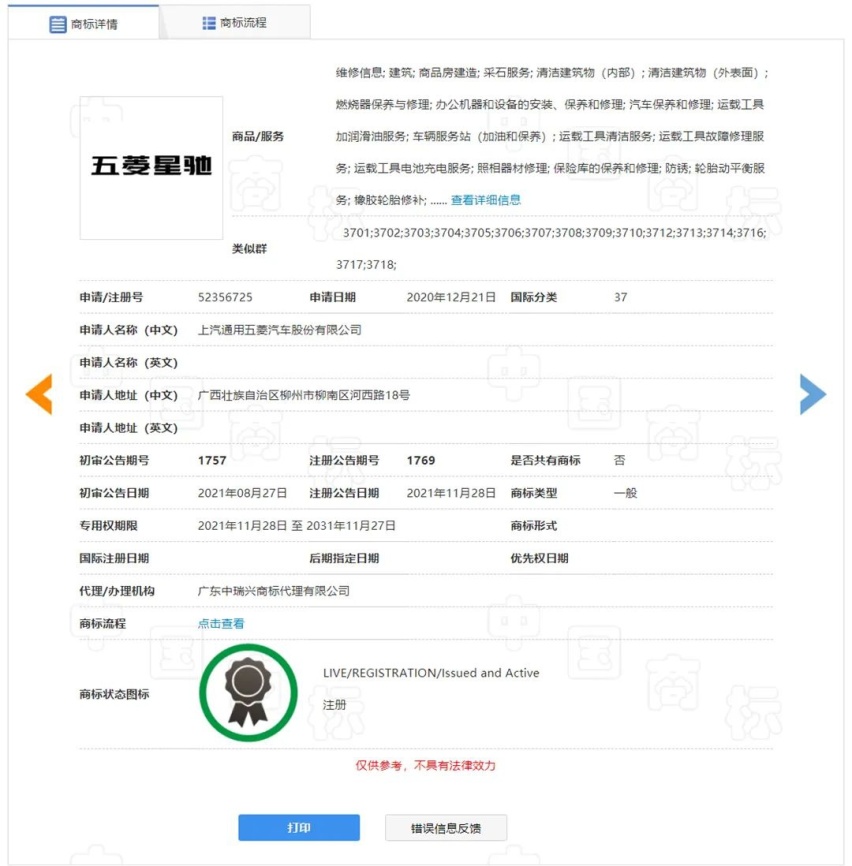
Task: Click the 类似群 label
Action: 250,249
